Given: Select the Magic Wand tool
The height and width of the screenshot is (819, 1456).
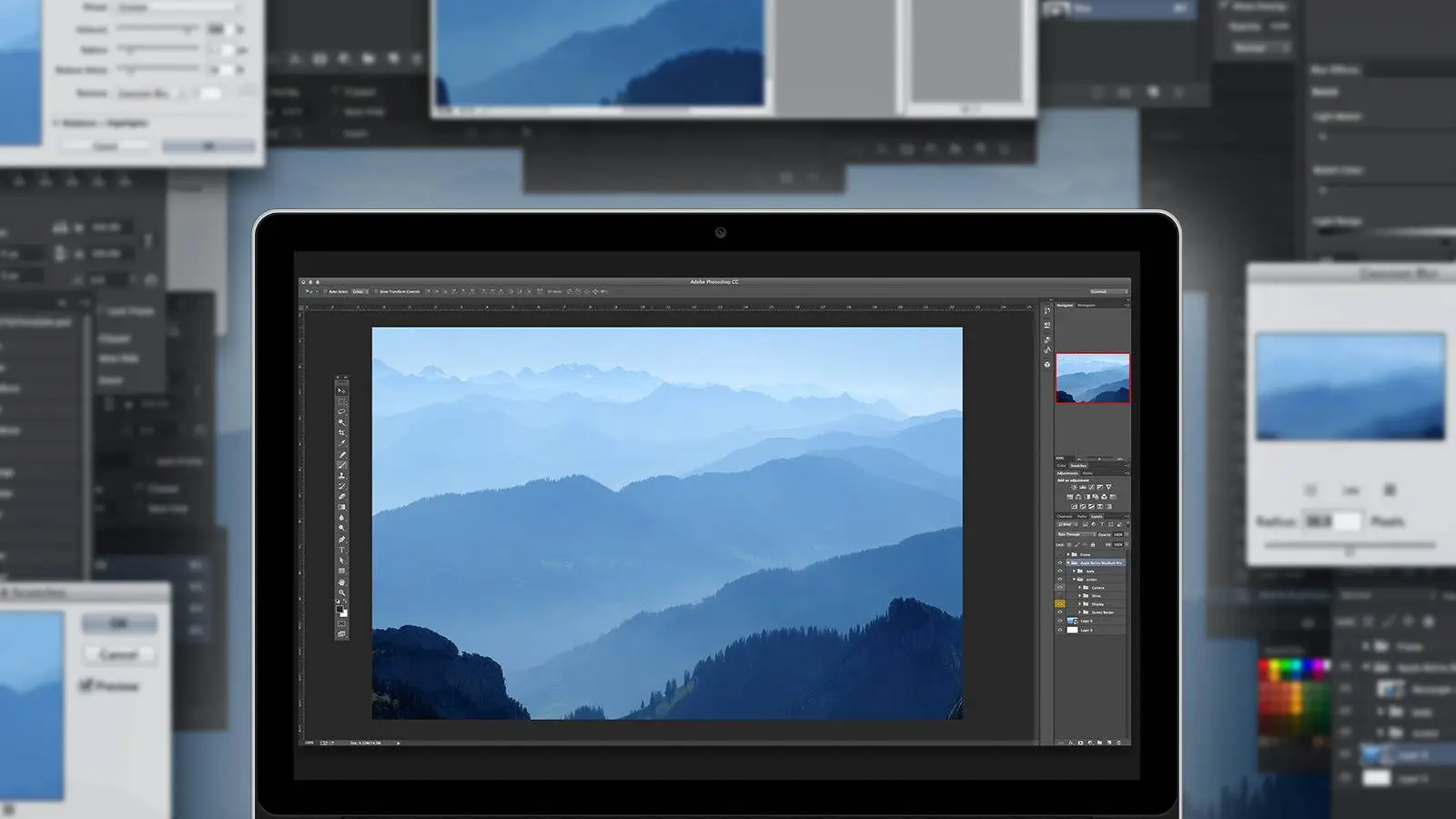Looking at the screenshot, I should click(341, 422).
